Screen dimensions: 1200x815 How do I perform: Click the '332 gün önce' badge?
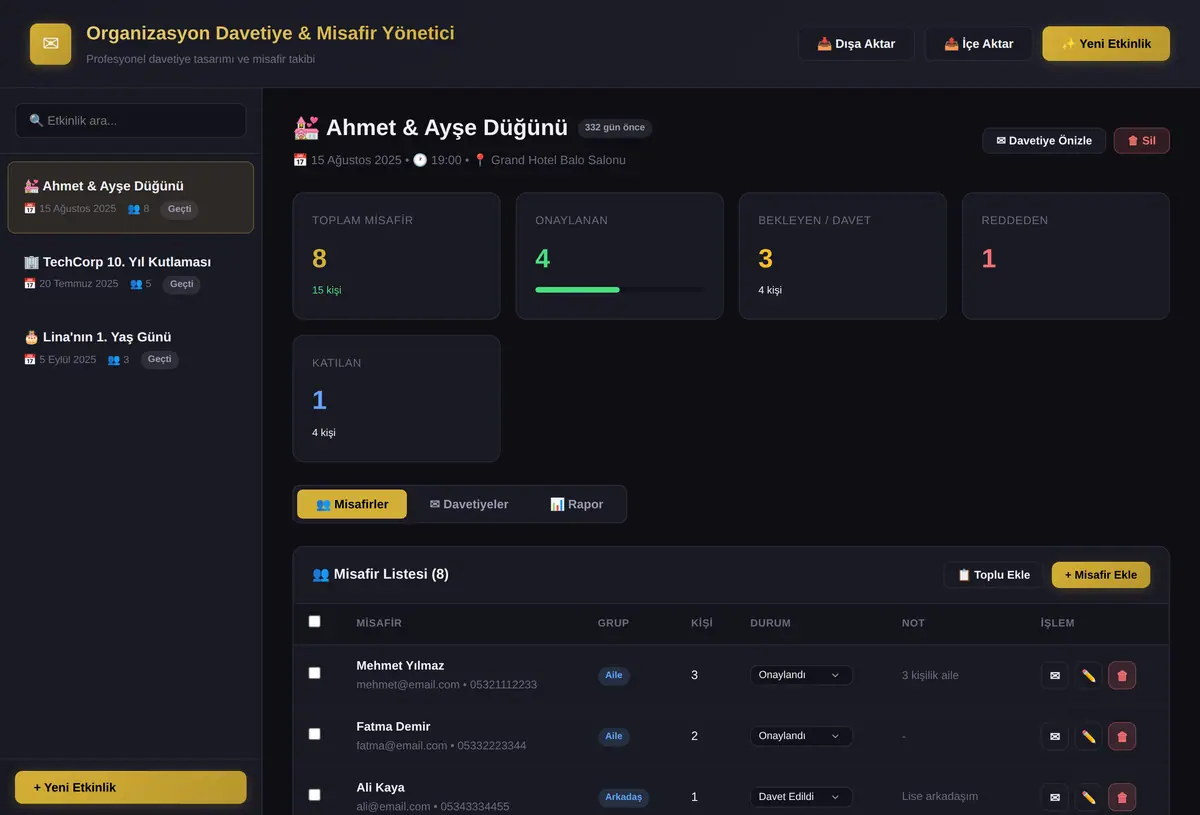pyautogui.click(x=615, y=128)
